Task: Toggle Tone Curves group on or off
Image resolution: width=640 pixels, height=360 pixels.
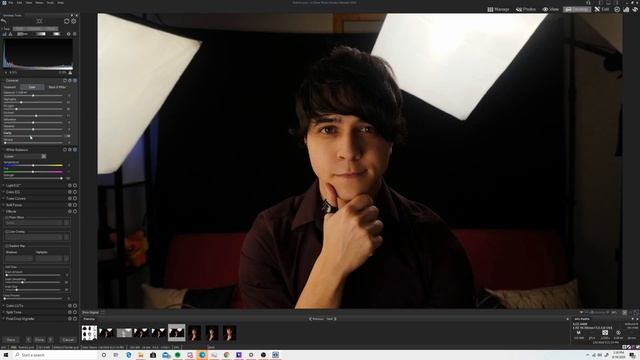Action: pos(75,198)
